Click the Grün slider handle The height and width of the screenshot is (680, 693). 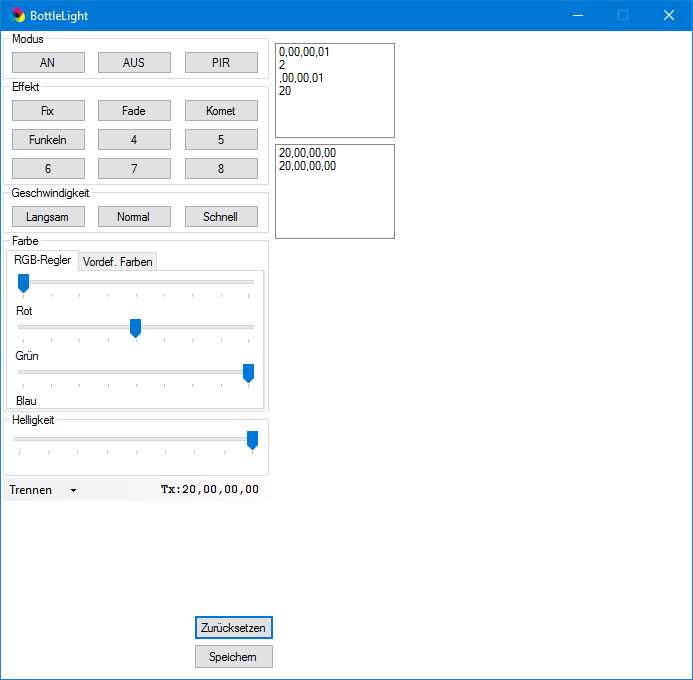tap(135, 328)
